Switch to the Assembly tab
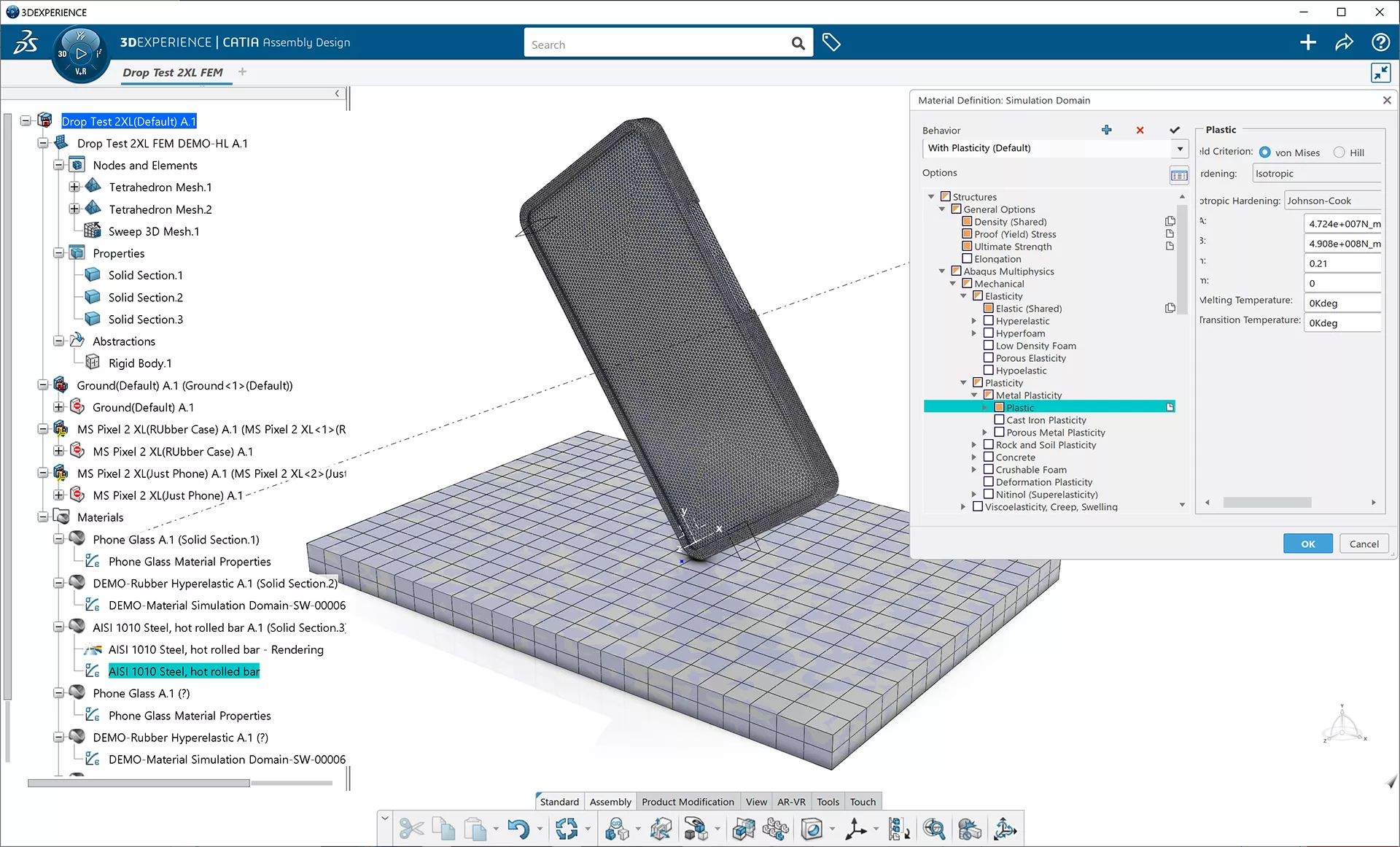 610,801
